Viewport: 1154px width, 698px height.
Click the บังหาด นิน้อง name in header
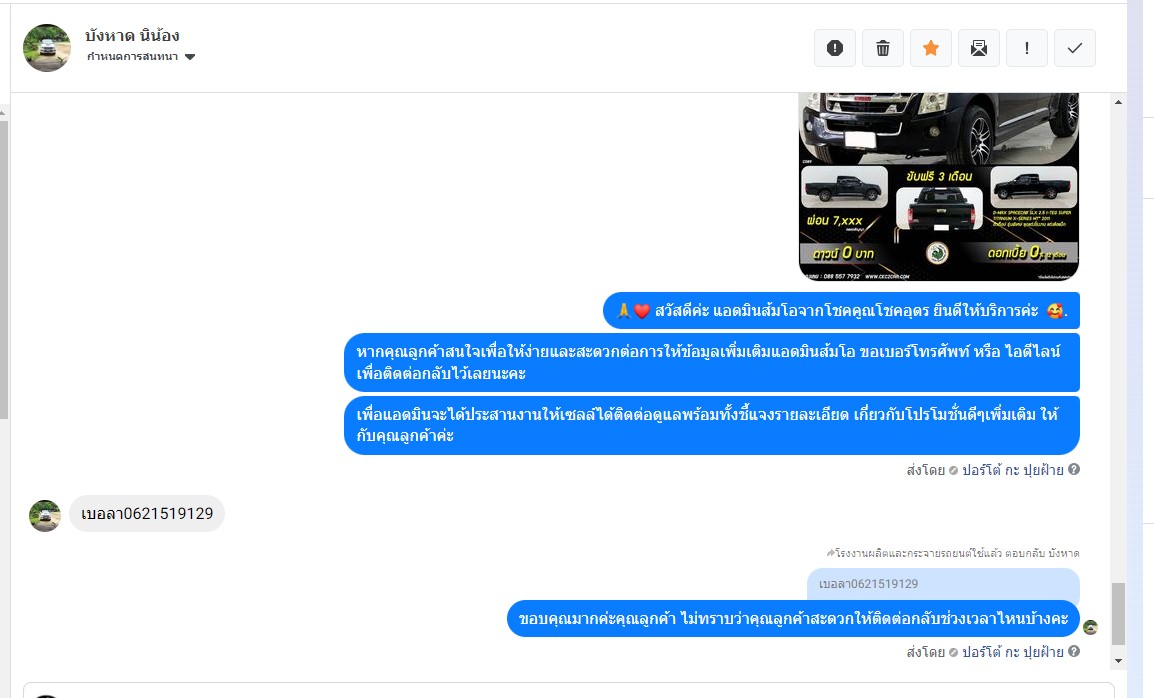[132, 35]
